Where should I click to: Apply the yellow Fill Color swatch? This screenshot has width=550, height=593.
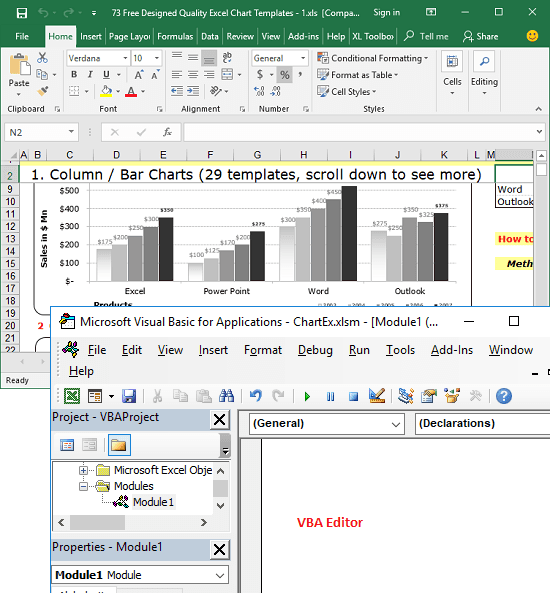coord(106,91)
